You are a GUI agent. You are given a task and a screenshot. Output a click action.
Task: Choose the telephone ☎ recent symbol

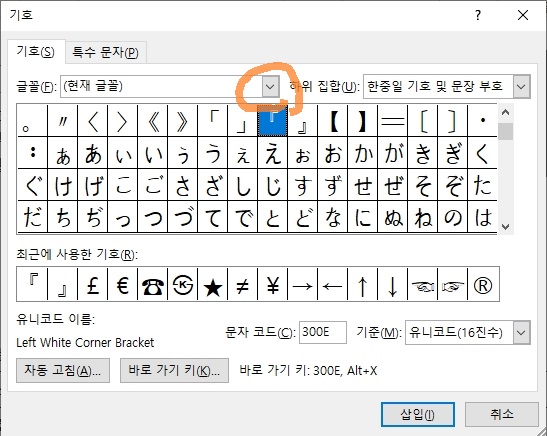(x=152, y=284)
